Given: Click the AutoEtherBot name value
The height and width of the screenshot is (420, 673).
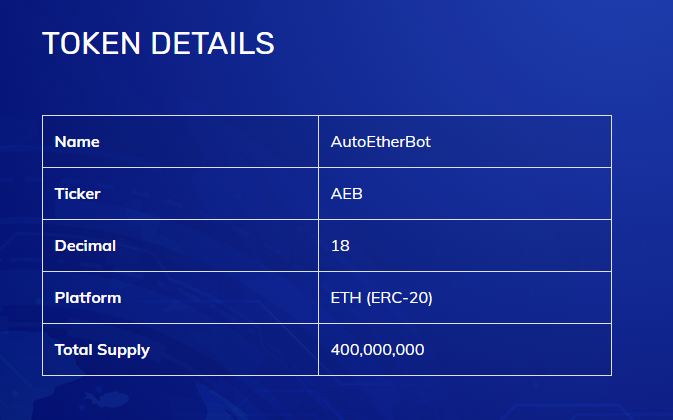Looking at the screenshot, I should pos(380,142).
